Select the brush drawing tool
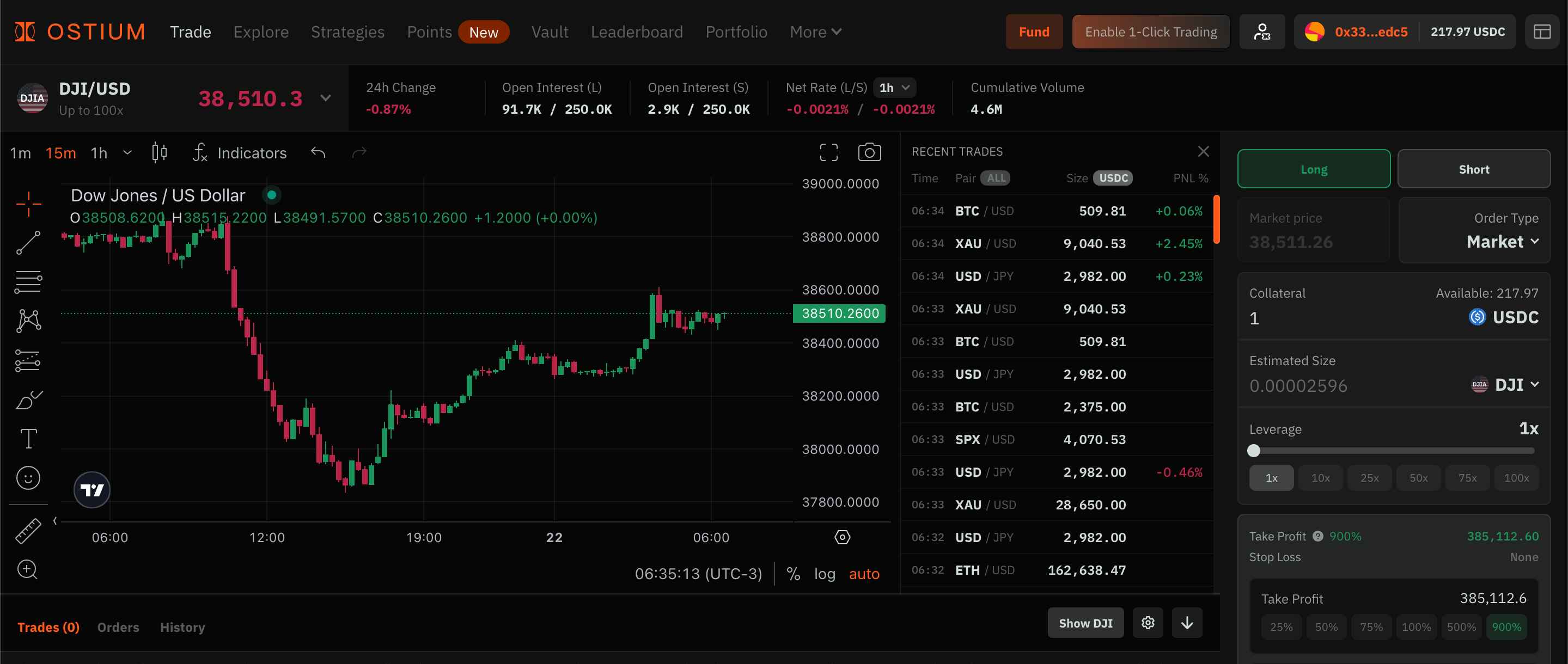The image size is (1568, 664). [28, 400]
